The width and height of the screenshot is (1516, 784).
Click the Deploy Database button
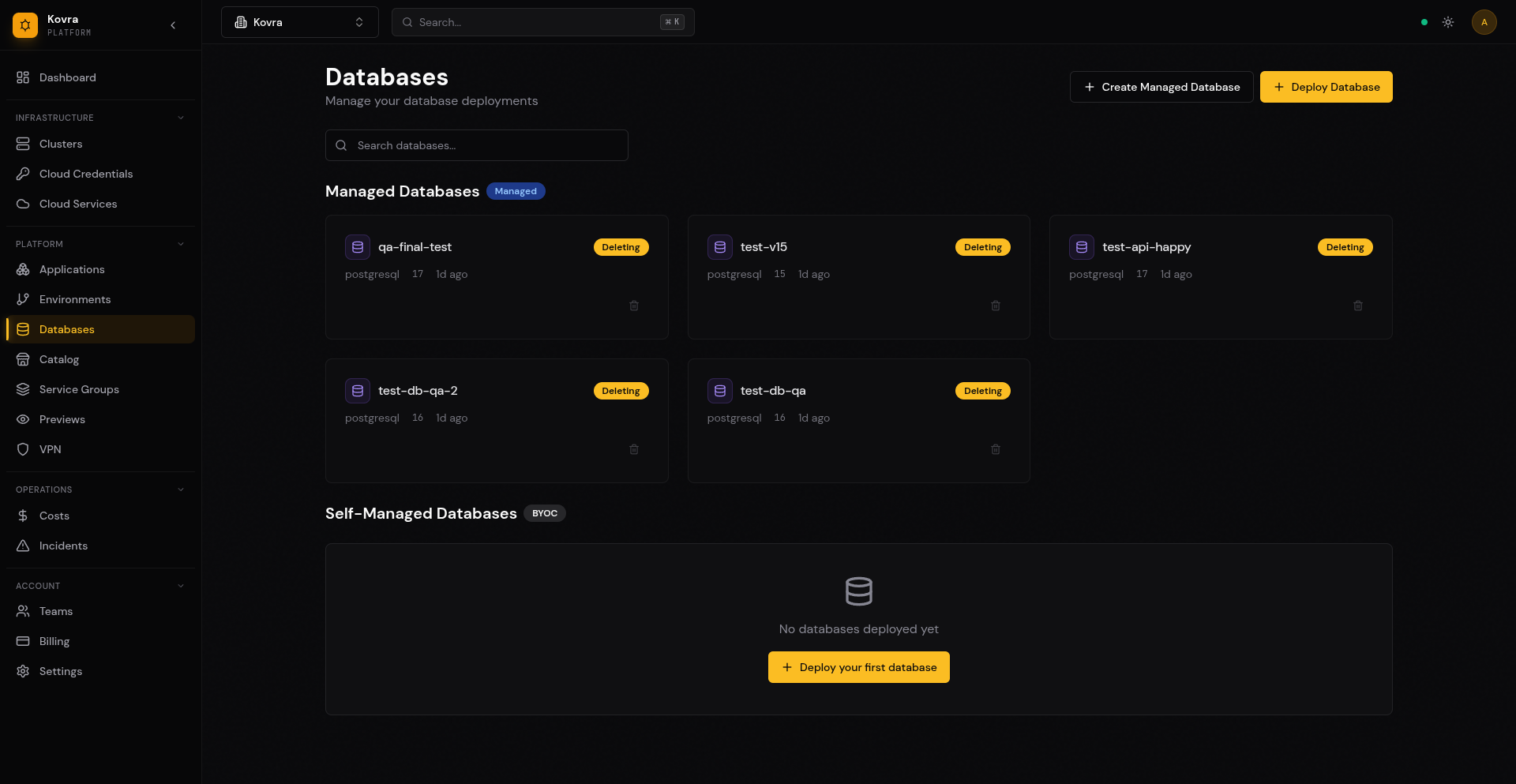1326,87
